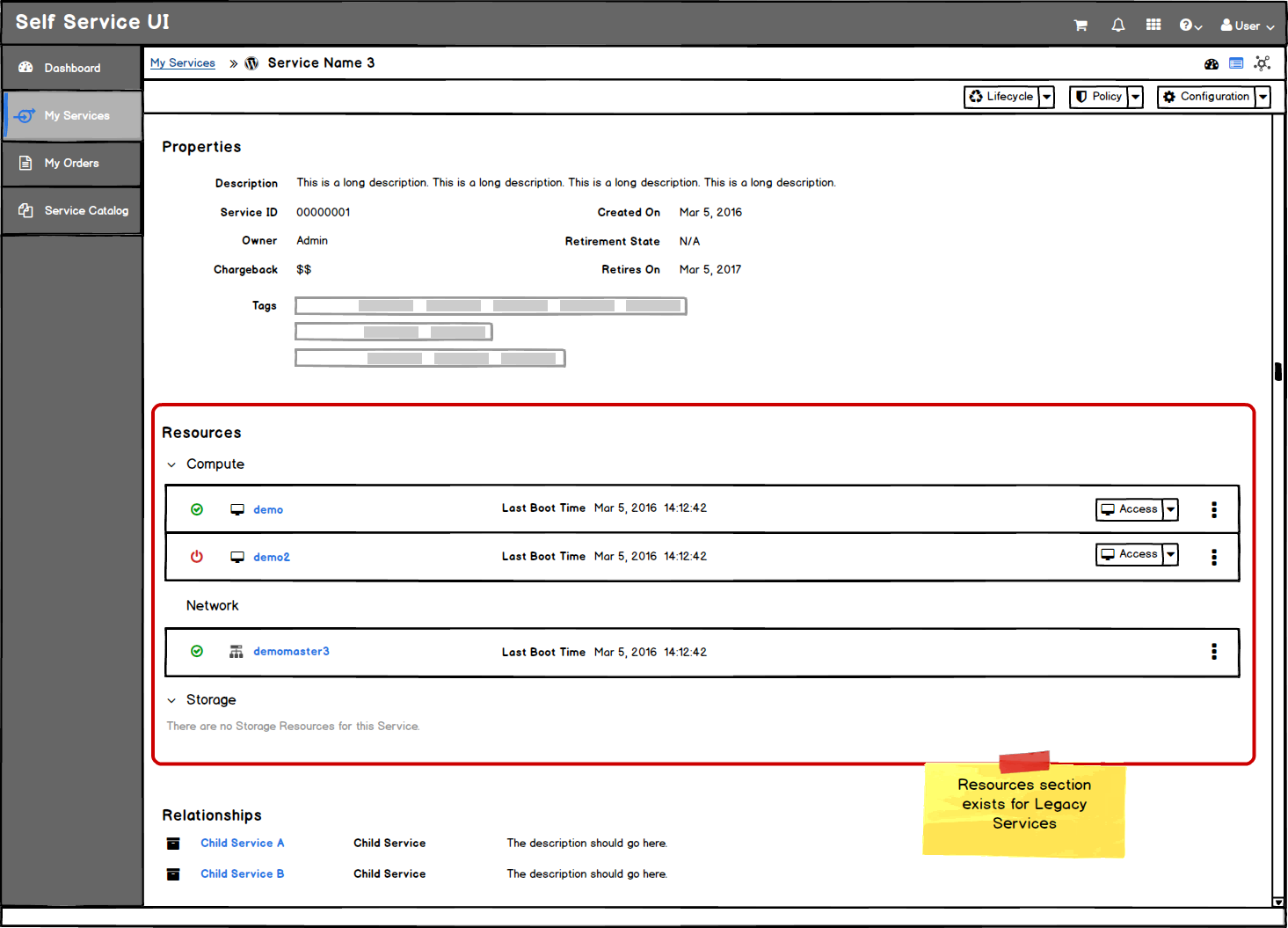Image resolution: width=1288 pixels, height=928 pixels.
Task: Click the archive icon for Child Service B
Action: pyautogui.click(x=173, y=874)
